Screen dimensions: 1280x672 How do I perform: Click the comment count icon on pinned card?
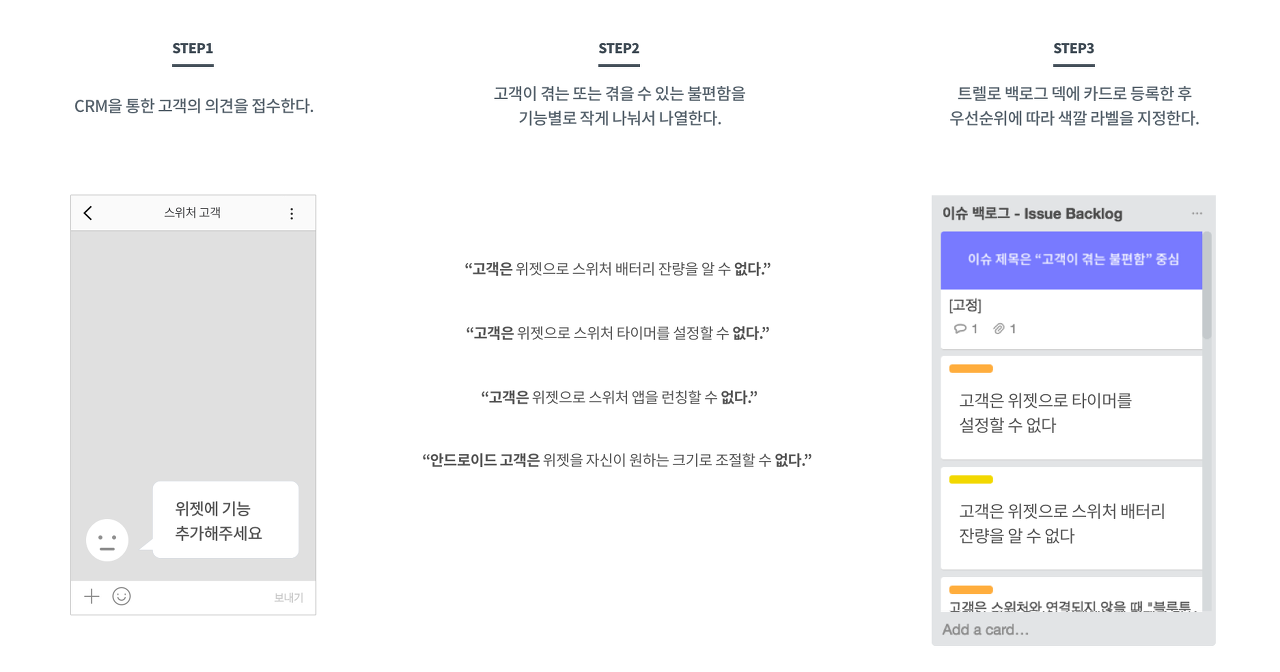[961, 329]
